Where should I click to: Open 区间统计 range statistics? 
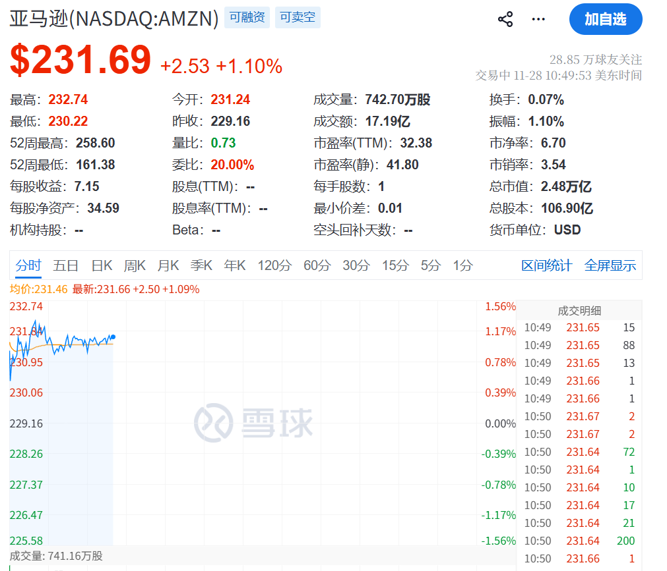(547, 265)
